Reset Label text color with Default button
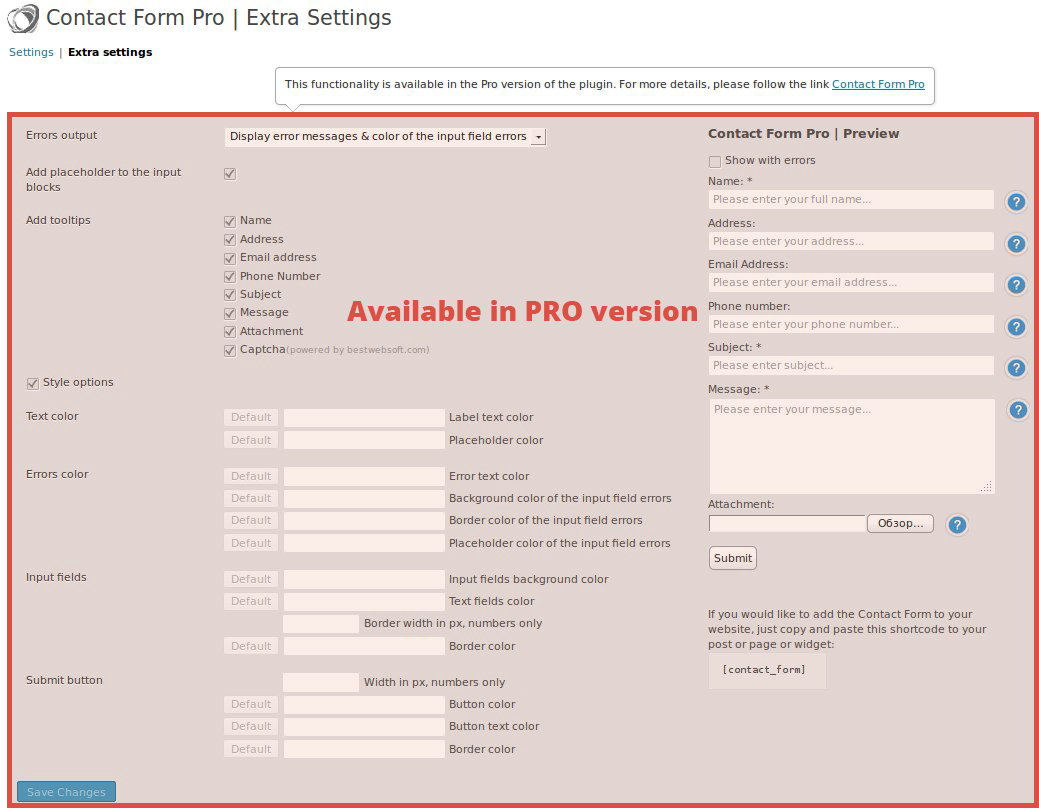This screenshot has height=808, width=1039. point(250,418)
